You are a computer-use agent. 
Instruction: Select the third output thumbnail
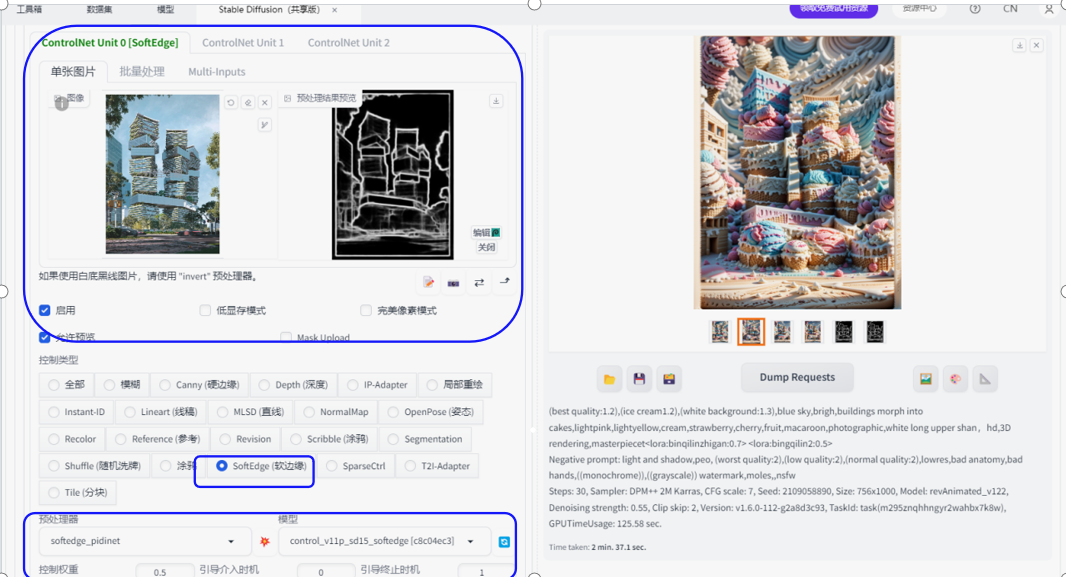click(x=783, y=332)
